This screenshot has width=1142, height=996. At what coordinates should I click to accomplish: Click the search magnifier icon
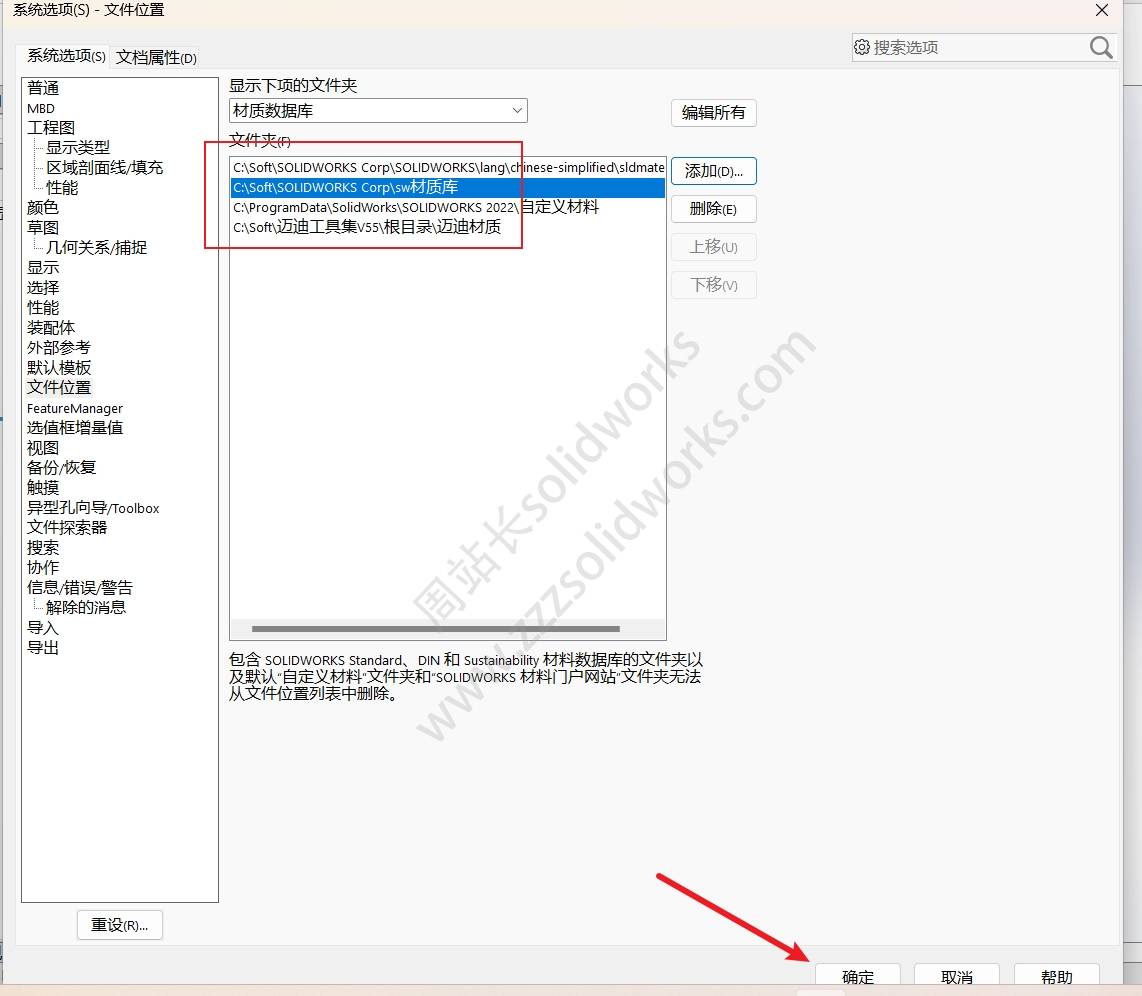click(x=1100, y=47)
